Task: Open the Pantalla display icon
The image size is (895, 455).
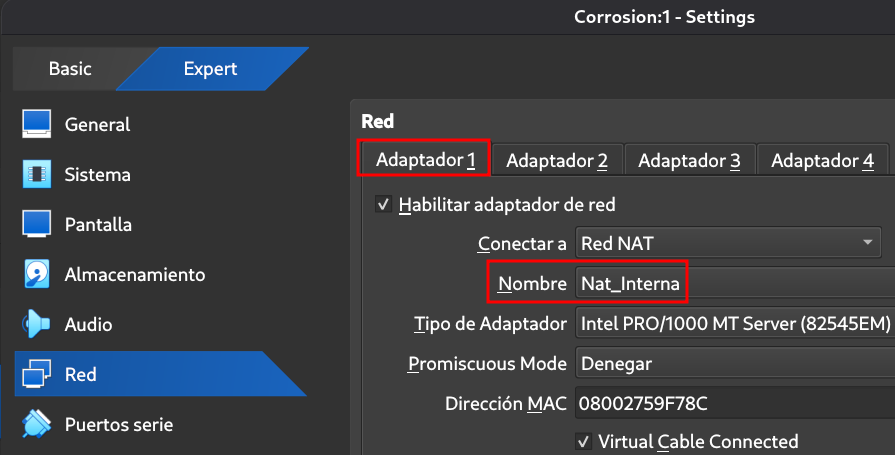Action: (x=37, y=224)
